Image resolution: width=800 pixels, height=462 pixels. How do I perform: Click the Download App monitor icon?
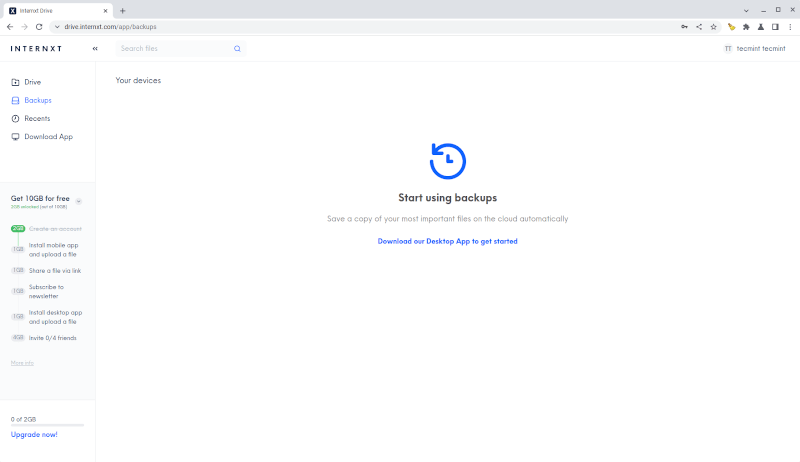point(15,137)
